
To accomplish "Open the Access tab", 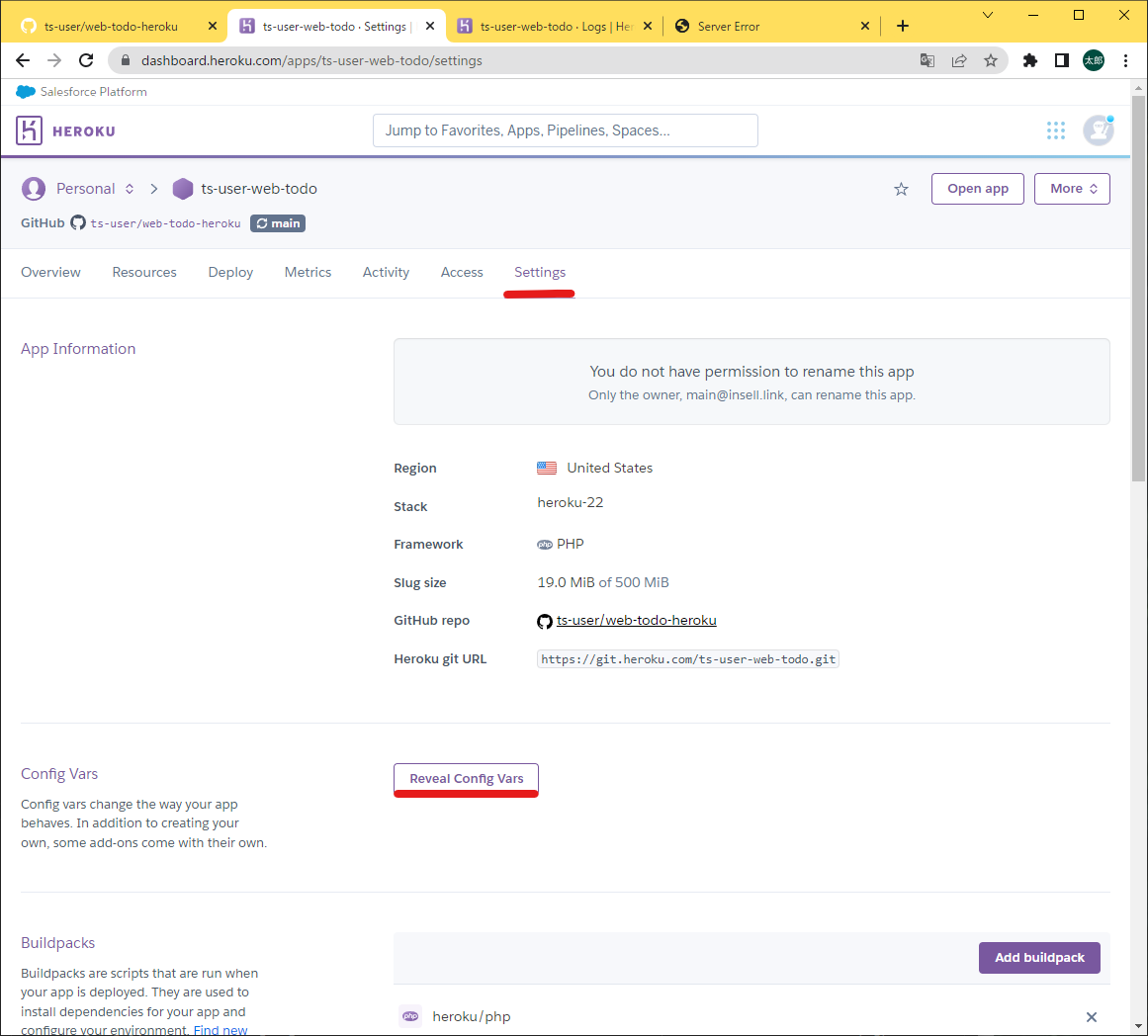I will [462, 273].
